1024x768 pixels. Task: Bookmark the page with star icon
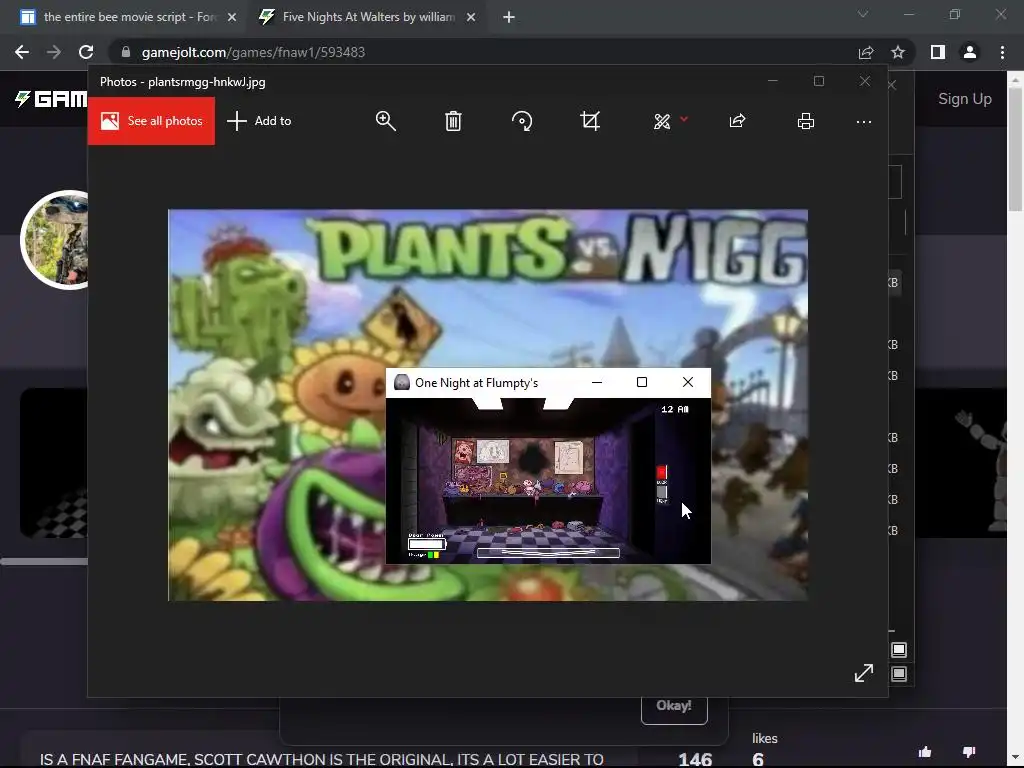coord(898,52)
